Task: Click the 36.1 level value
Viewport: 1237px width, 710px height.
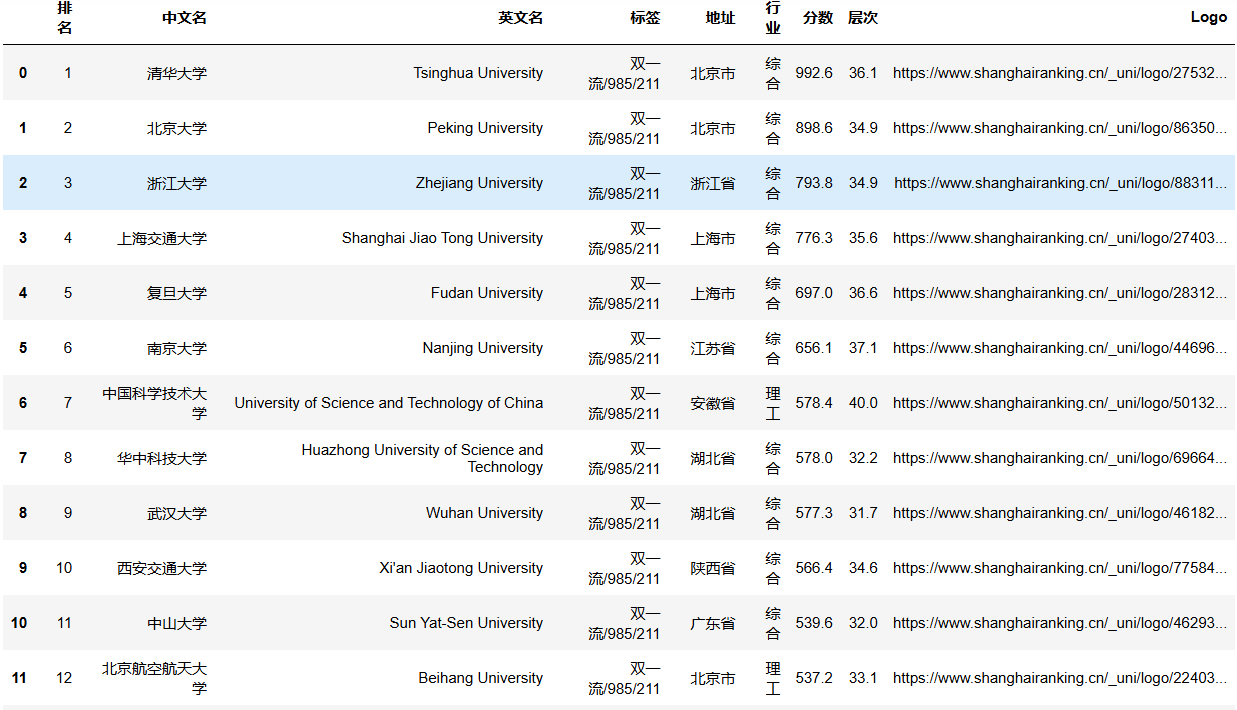Action: 863,73
